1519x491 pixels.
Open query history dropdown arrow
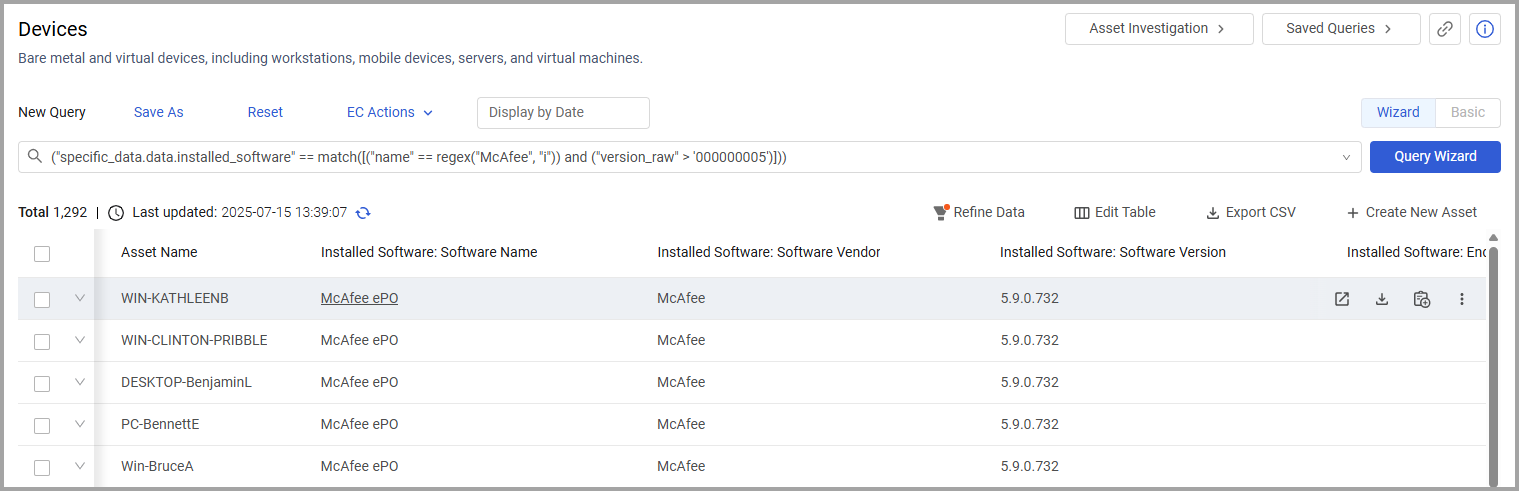pyautogui.click(x=1346, y=157)
